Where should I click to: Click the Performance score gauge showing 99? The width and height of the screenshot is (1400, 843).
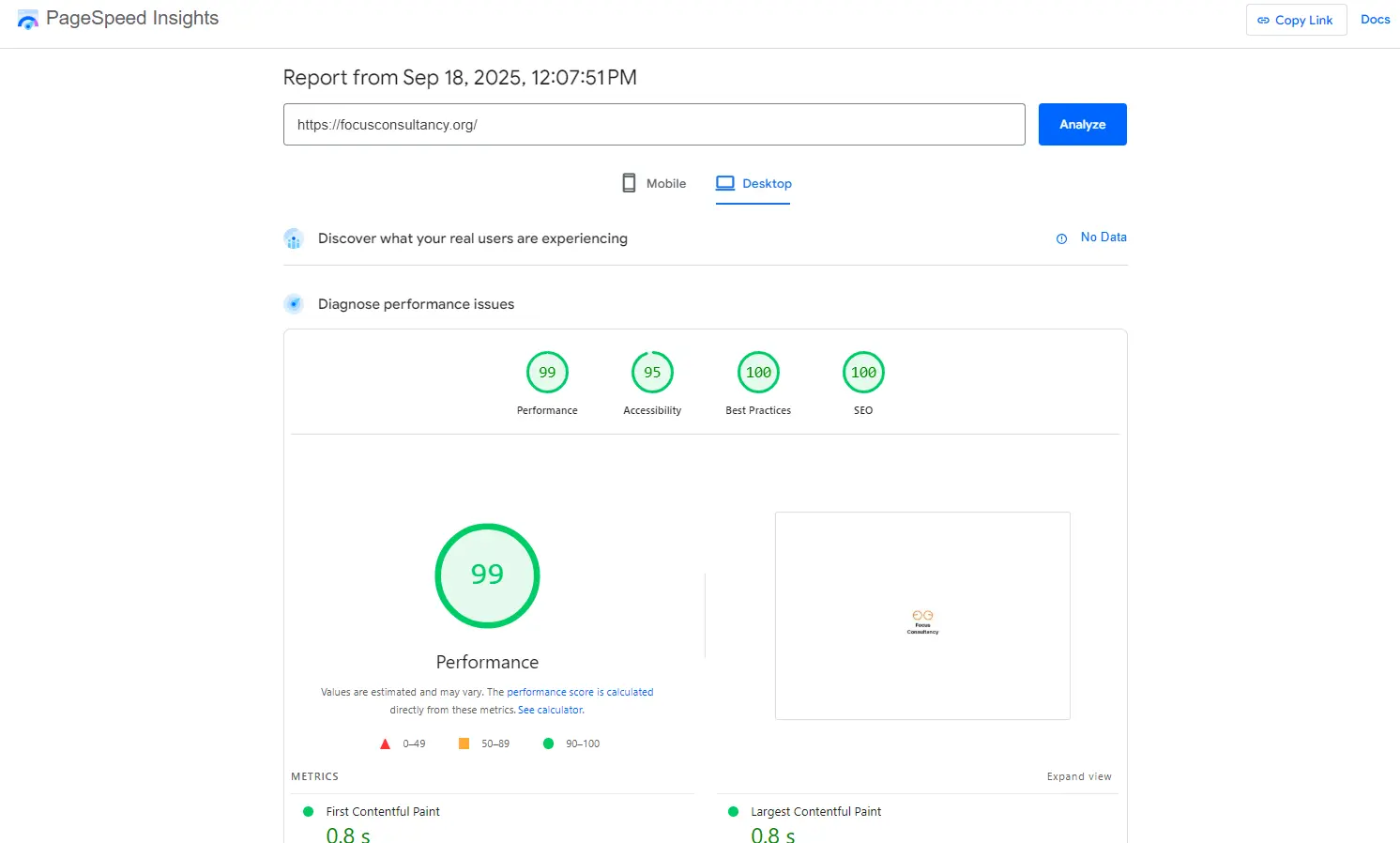(x=547, y=372)
